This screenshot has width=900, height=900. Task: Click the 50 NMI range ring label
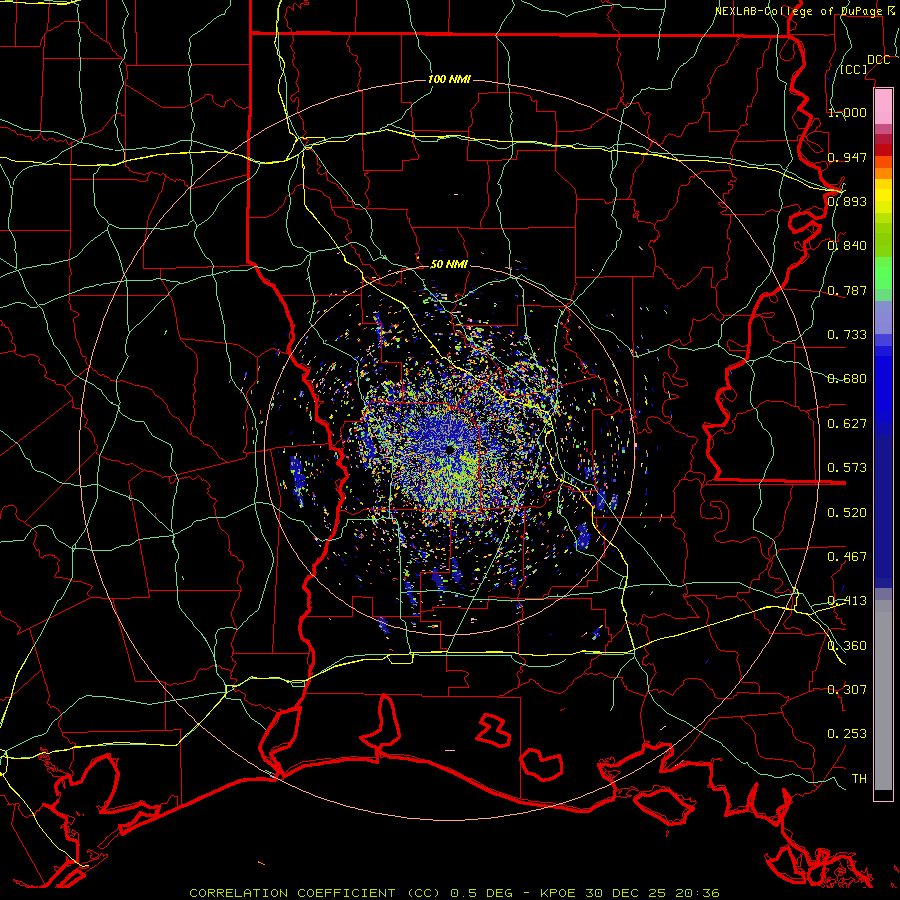[449, 265]
